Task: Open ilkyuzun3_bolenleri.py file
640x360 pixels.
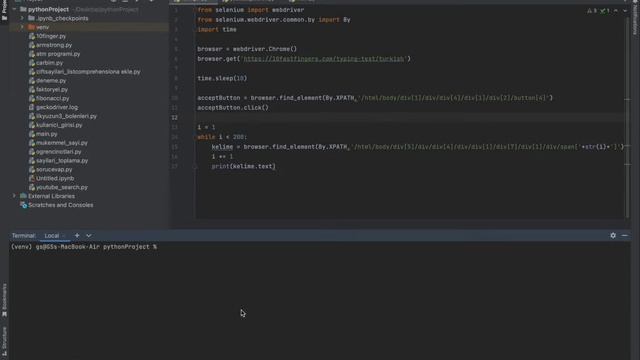Action: point(66,116)
